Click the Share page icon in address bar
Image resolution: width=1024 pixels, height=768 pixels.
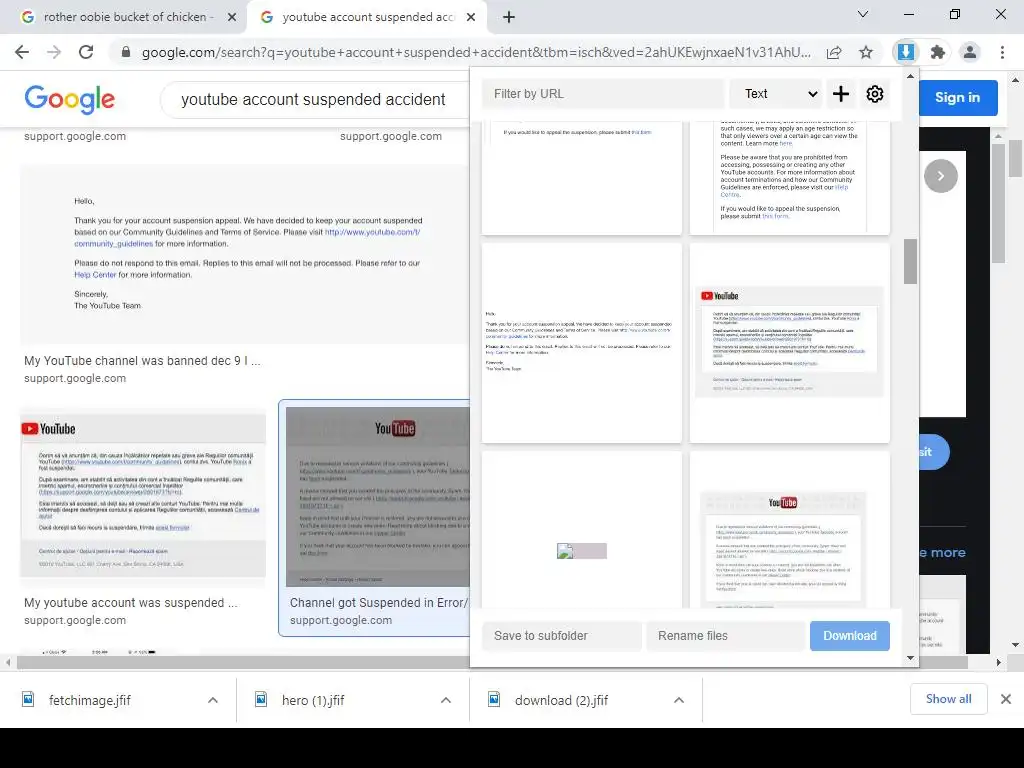click(x=834, y=53)
